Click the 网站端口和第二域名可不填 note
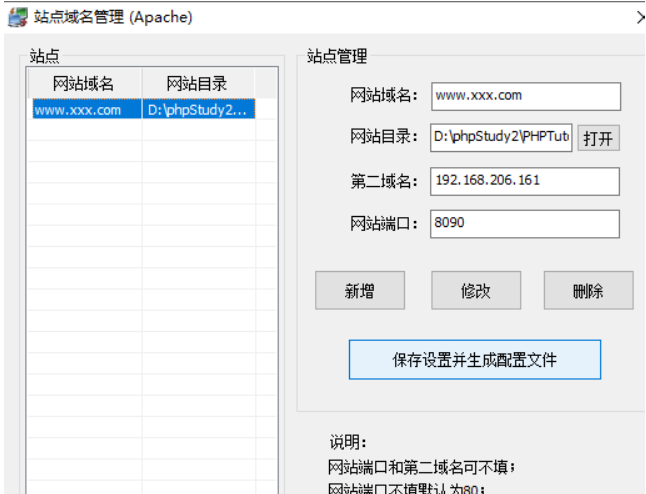This screenshot has height=494, width=646. pos(422,467)
